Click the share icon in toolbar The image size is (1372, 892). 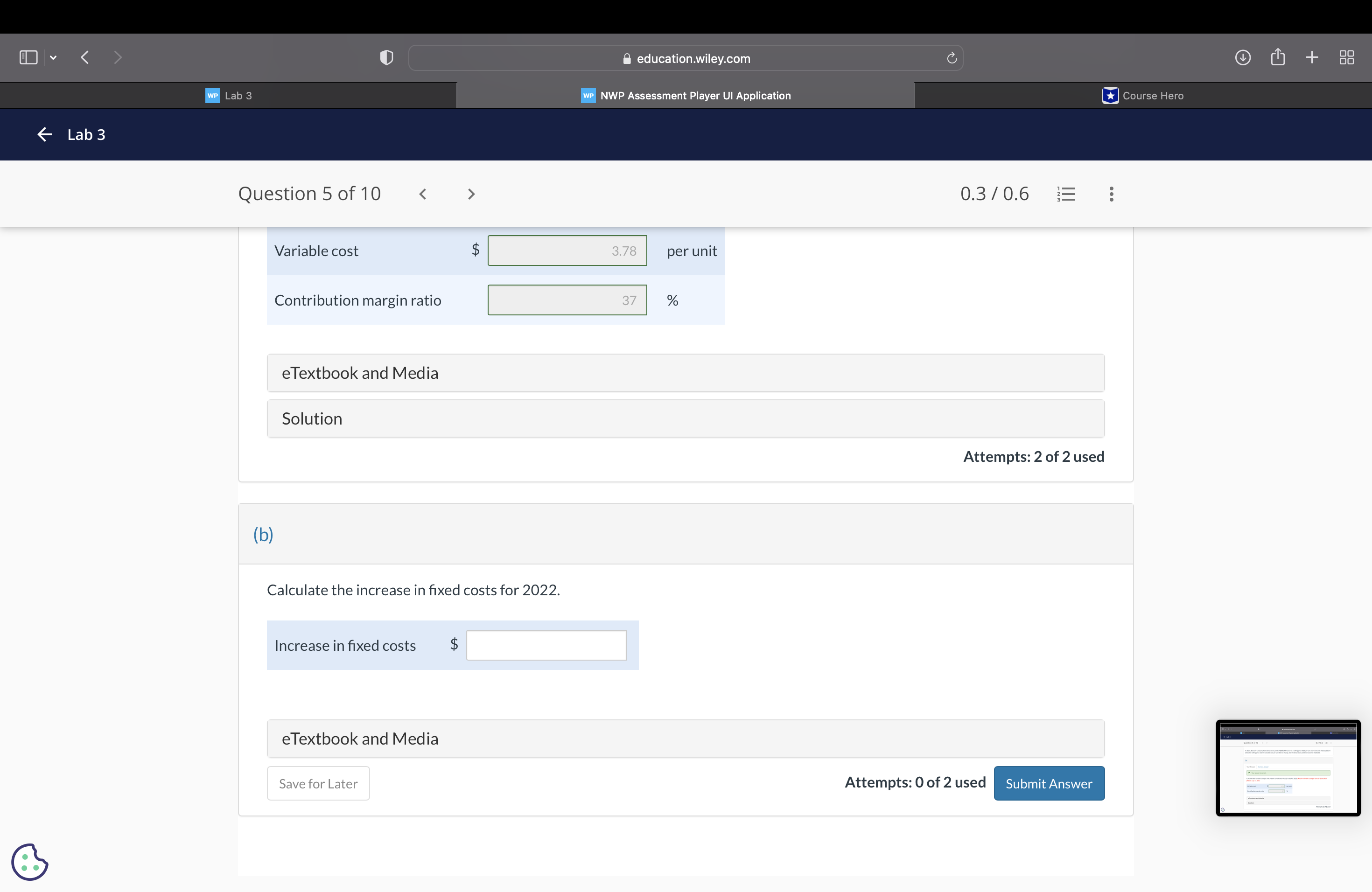click(1277, 57)
